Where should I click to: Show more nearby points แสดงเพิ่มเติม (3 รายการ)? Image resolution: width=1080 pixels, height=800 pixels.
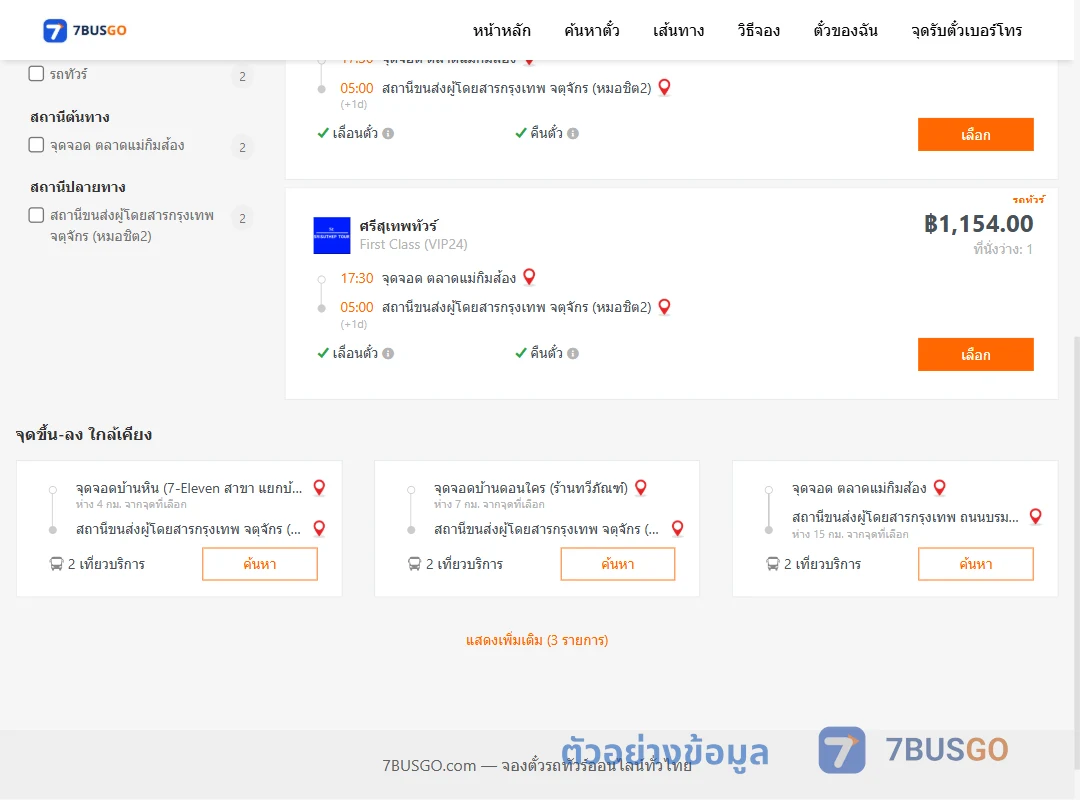point(537,640)
